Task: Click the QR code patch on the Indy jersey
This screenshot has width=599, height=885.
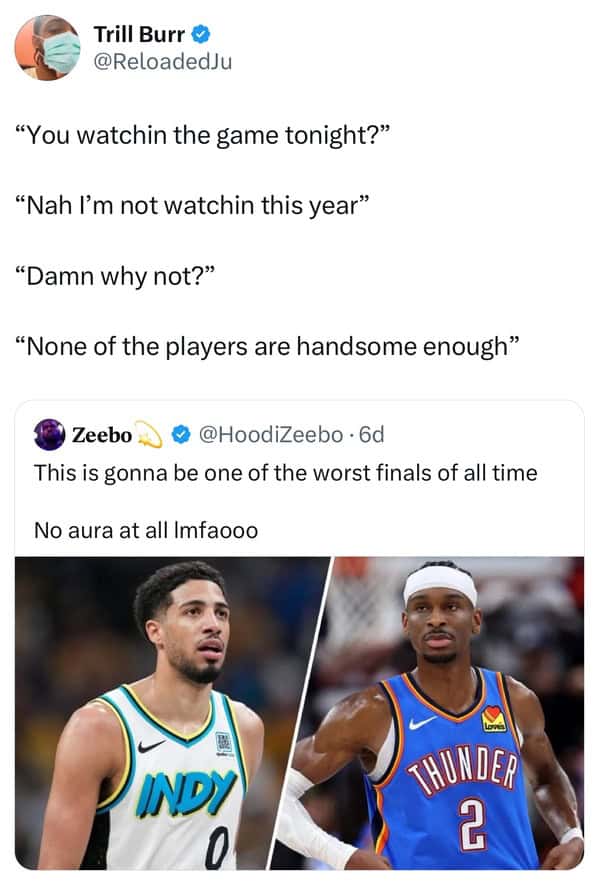Action: pos(223,743)
